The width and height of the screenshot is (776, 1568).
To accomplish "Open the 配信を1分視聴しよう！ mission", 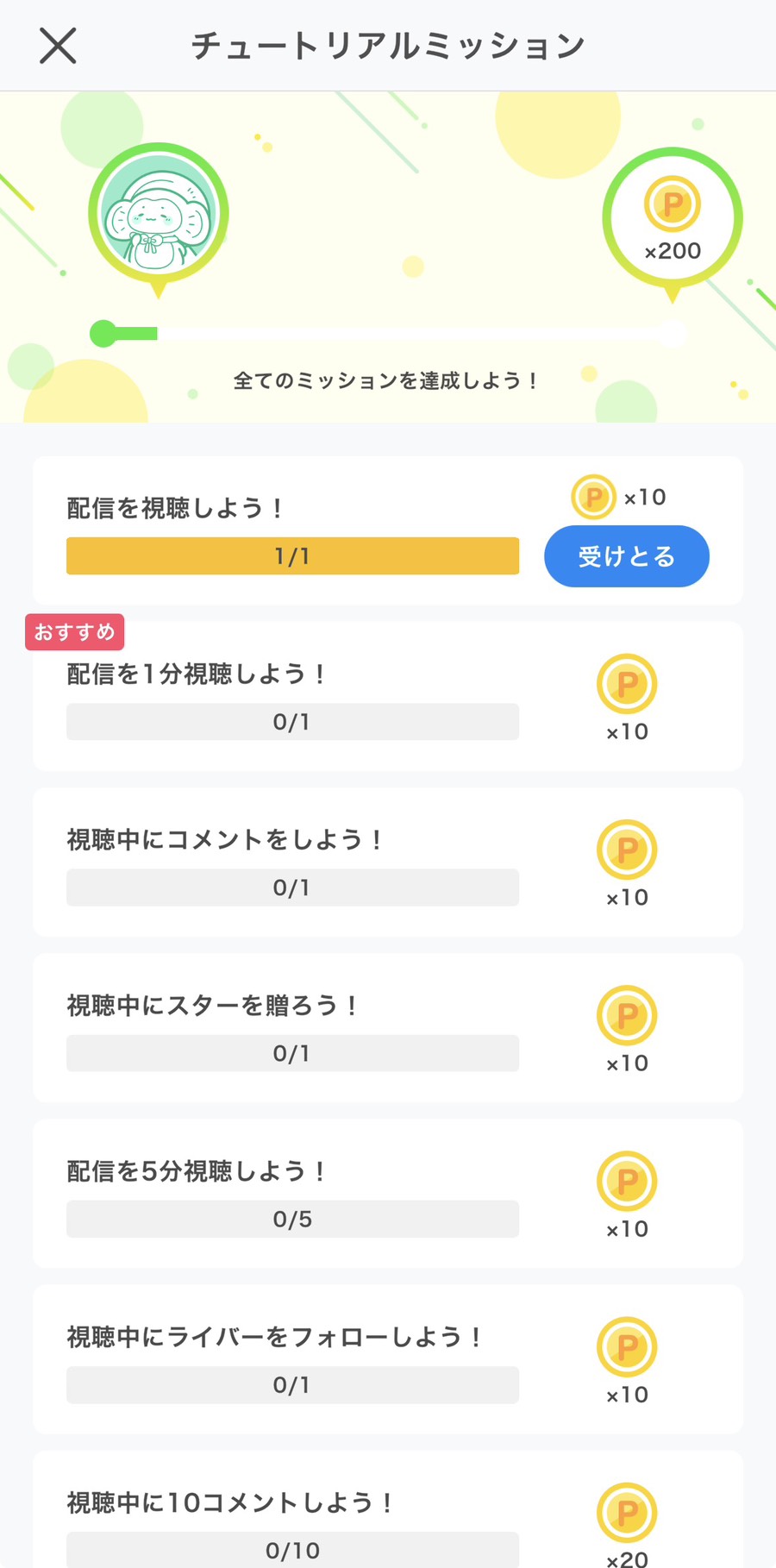I will pos(195,674).
